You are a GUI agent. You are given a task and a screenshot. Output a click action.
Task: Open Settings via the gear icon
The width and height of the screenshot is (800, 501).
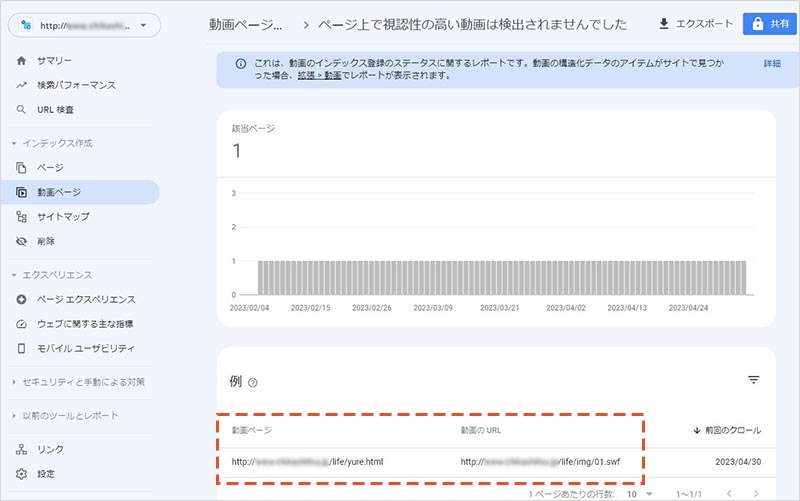click(21, 474)
